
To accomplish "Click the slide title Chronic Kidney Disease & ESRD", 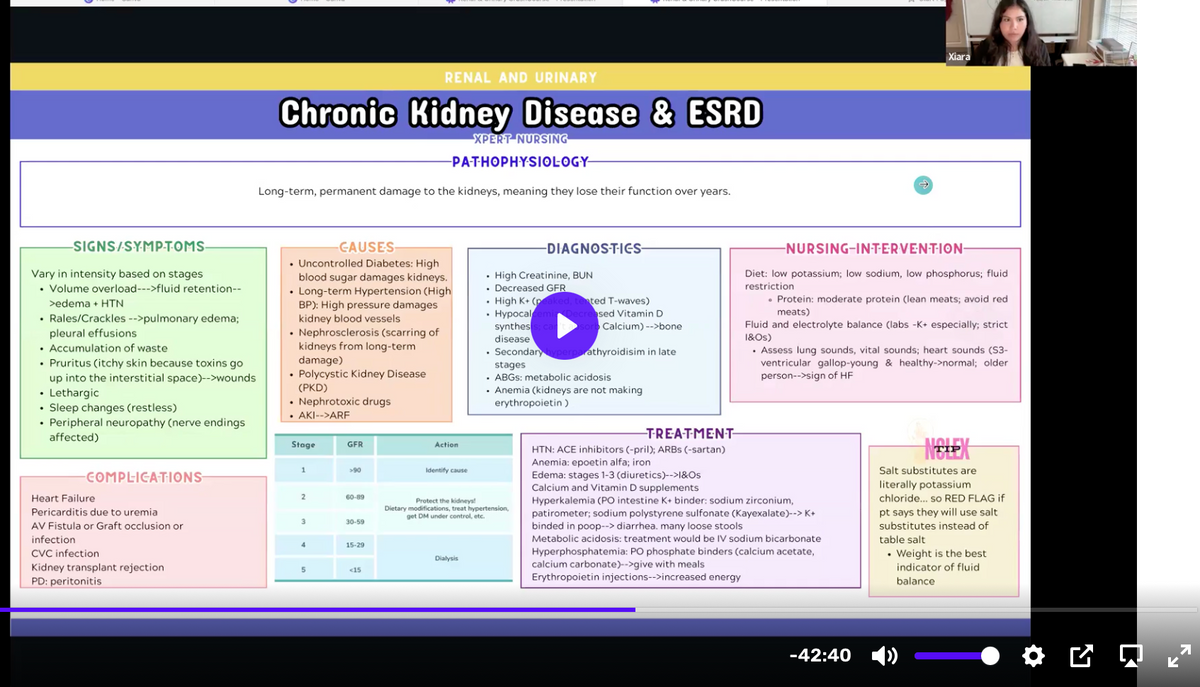I will coord(521,113).
